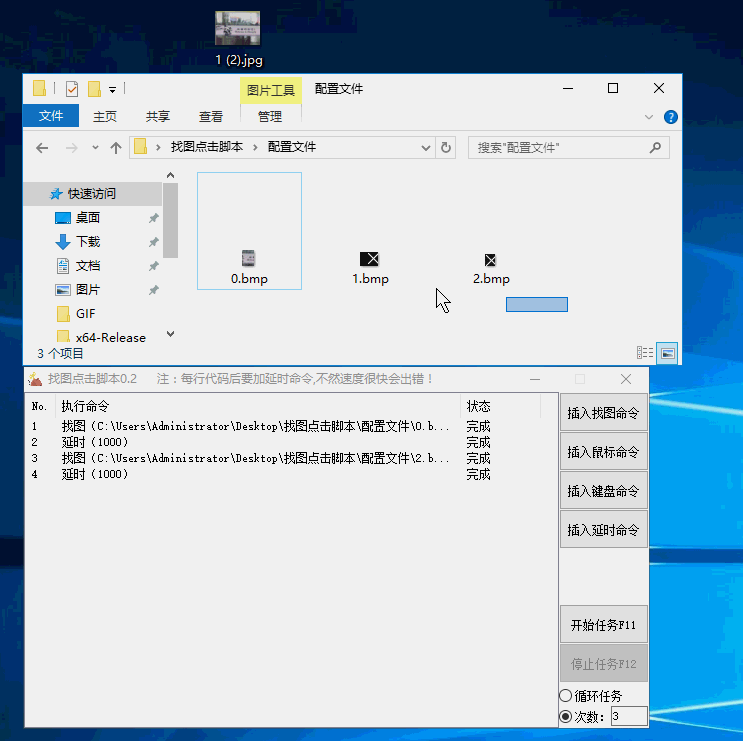Unpin 图片 using its pin icon

coord(153,290)
